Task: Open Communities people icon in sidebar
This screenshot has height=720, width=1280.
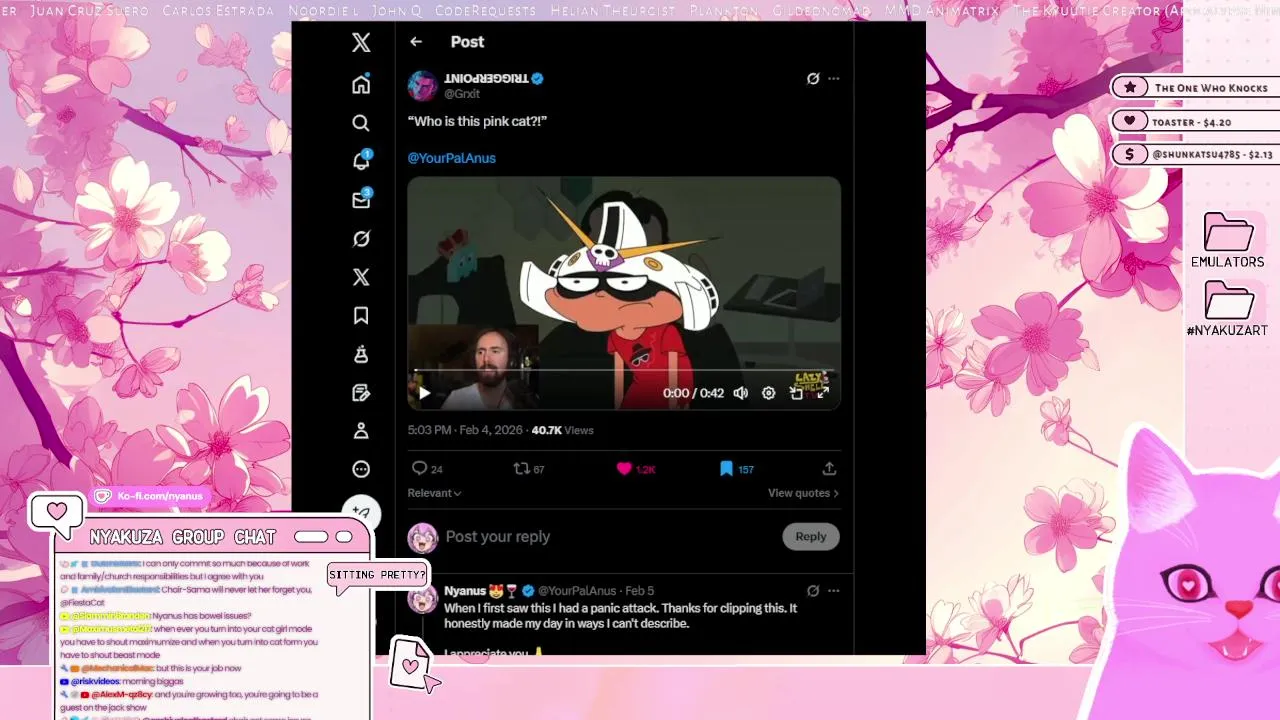Action: (x=361, y=354)
